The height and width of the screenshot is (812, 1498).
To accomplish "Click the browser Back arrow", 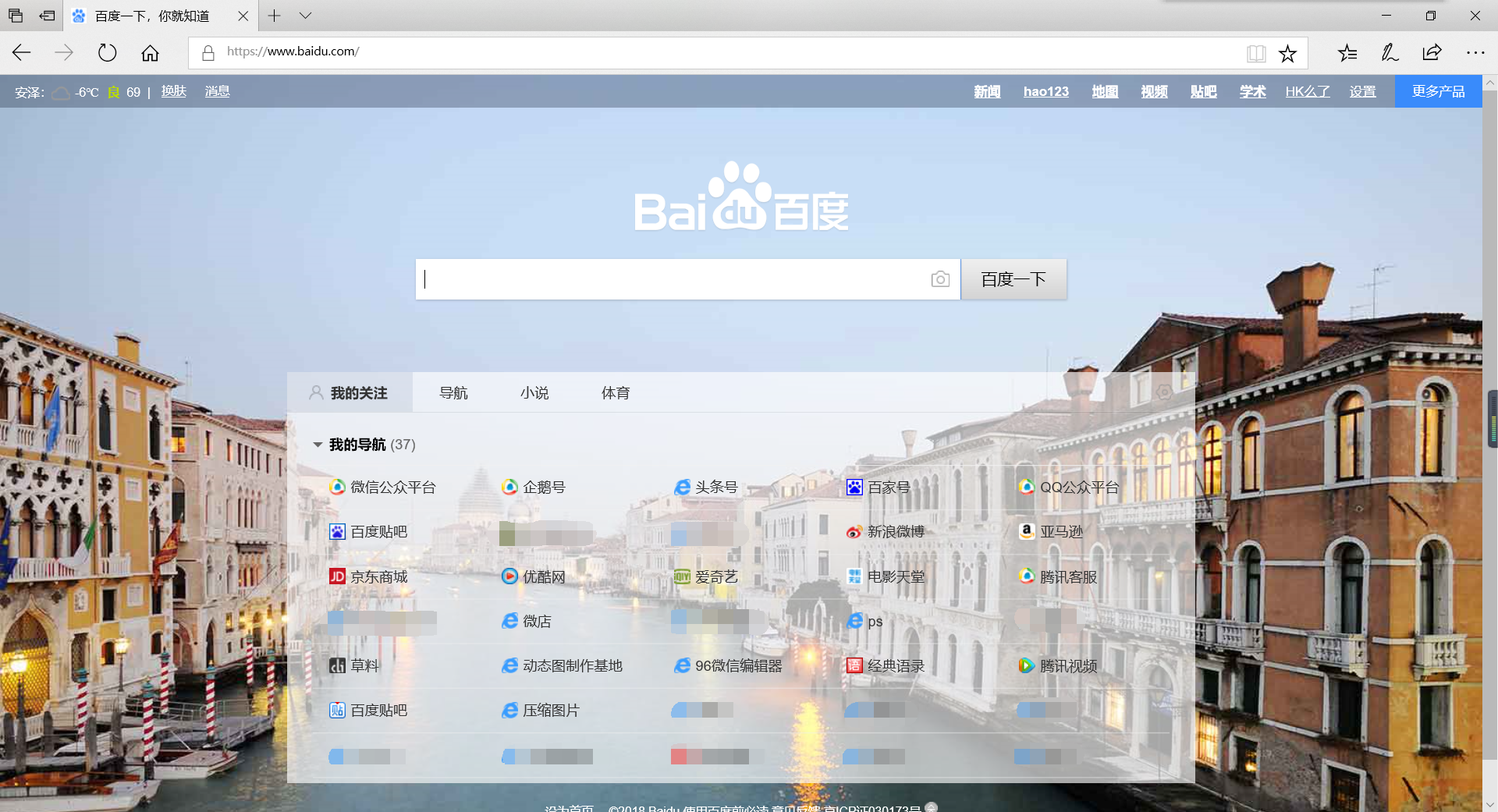I will coord(21,52).
